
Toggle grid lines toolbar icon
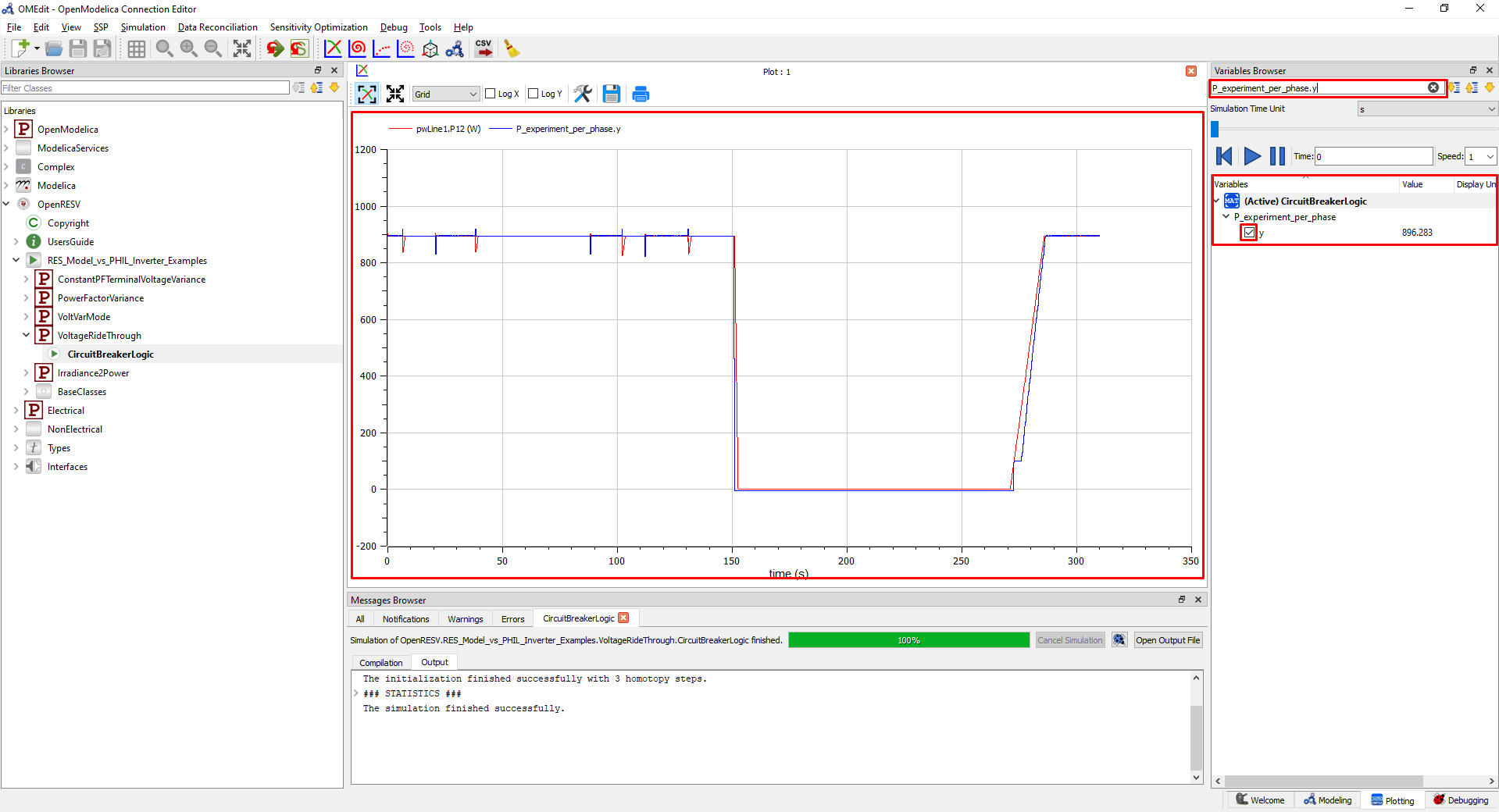point(137,48)
